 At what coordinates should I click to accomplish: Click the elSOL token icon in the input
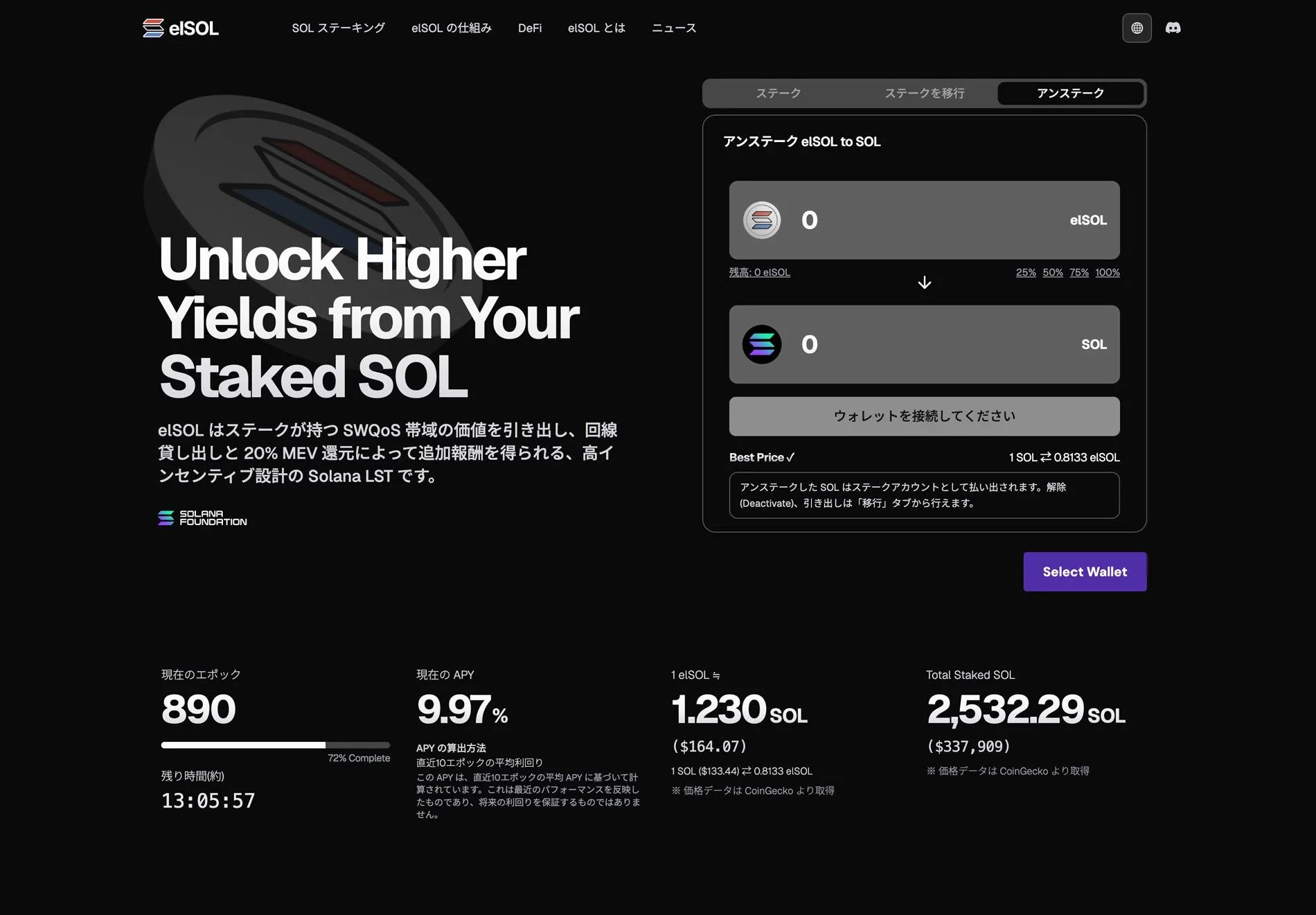pyautogui.click(x=761, y=220)
